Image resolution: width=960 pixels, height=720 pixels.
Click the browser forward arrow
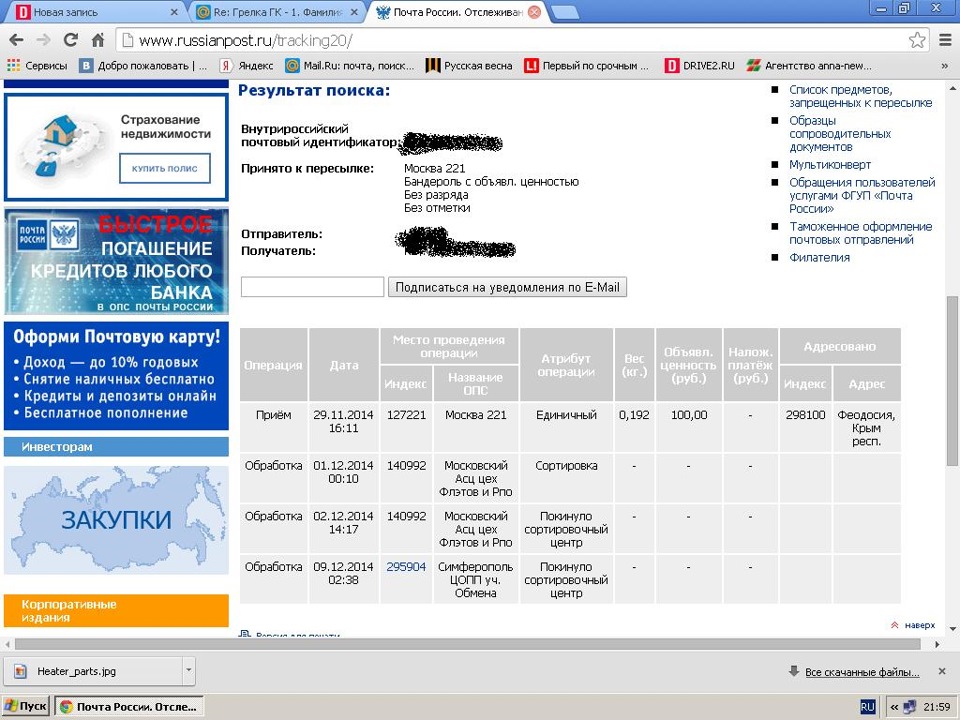(43, 40)
